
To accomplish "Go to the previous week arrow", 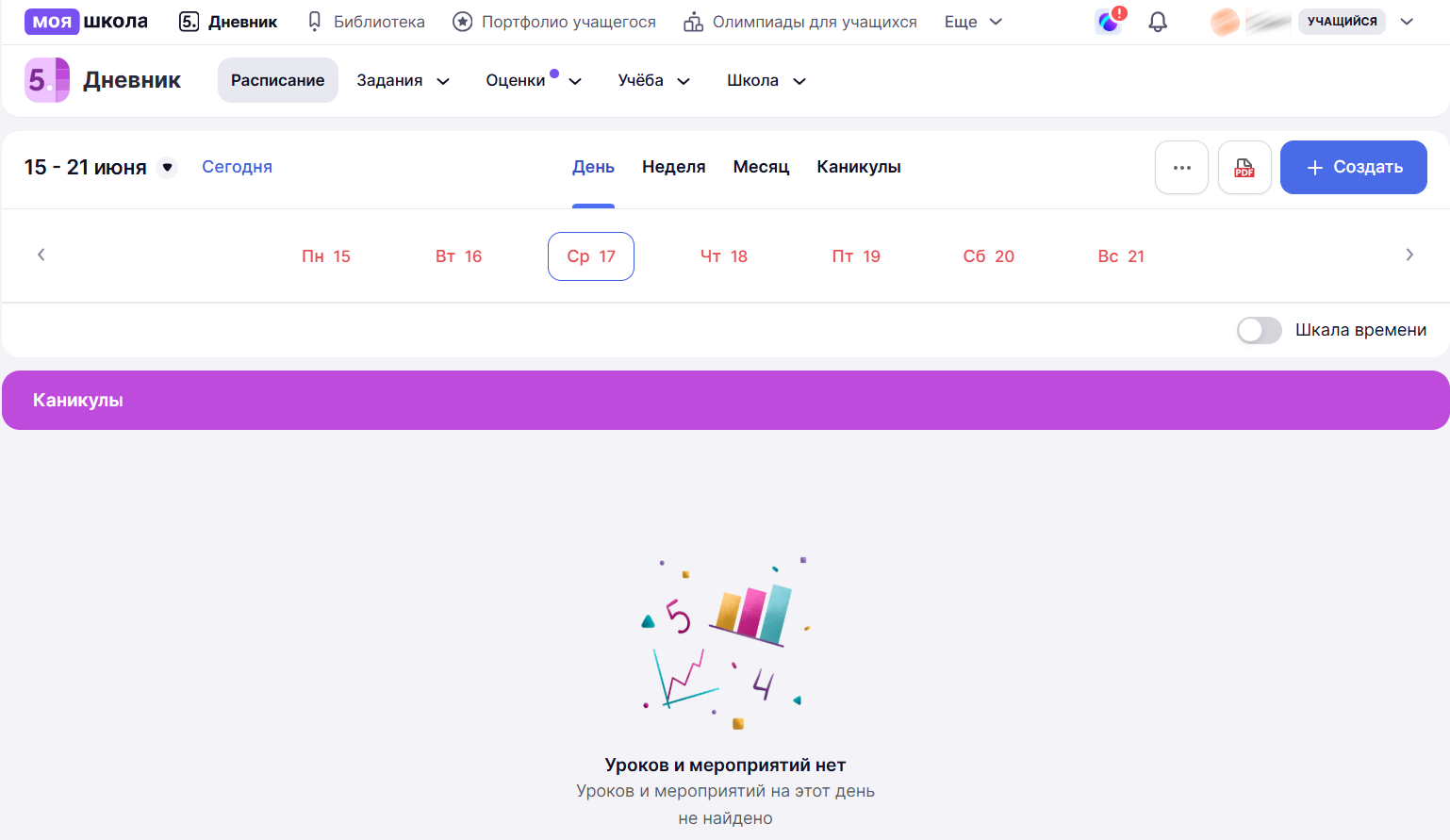I will coord(41,255).
